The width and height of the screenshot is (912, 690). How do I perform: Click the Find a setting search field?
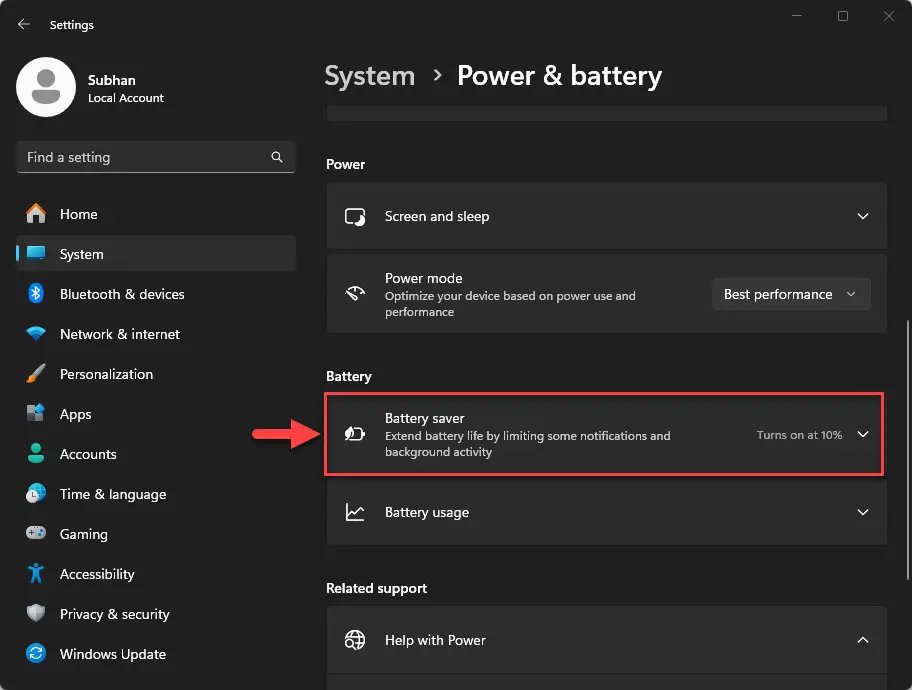pyautogui.click(x=156, y=157)
